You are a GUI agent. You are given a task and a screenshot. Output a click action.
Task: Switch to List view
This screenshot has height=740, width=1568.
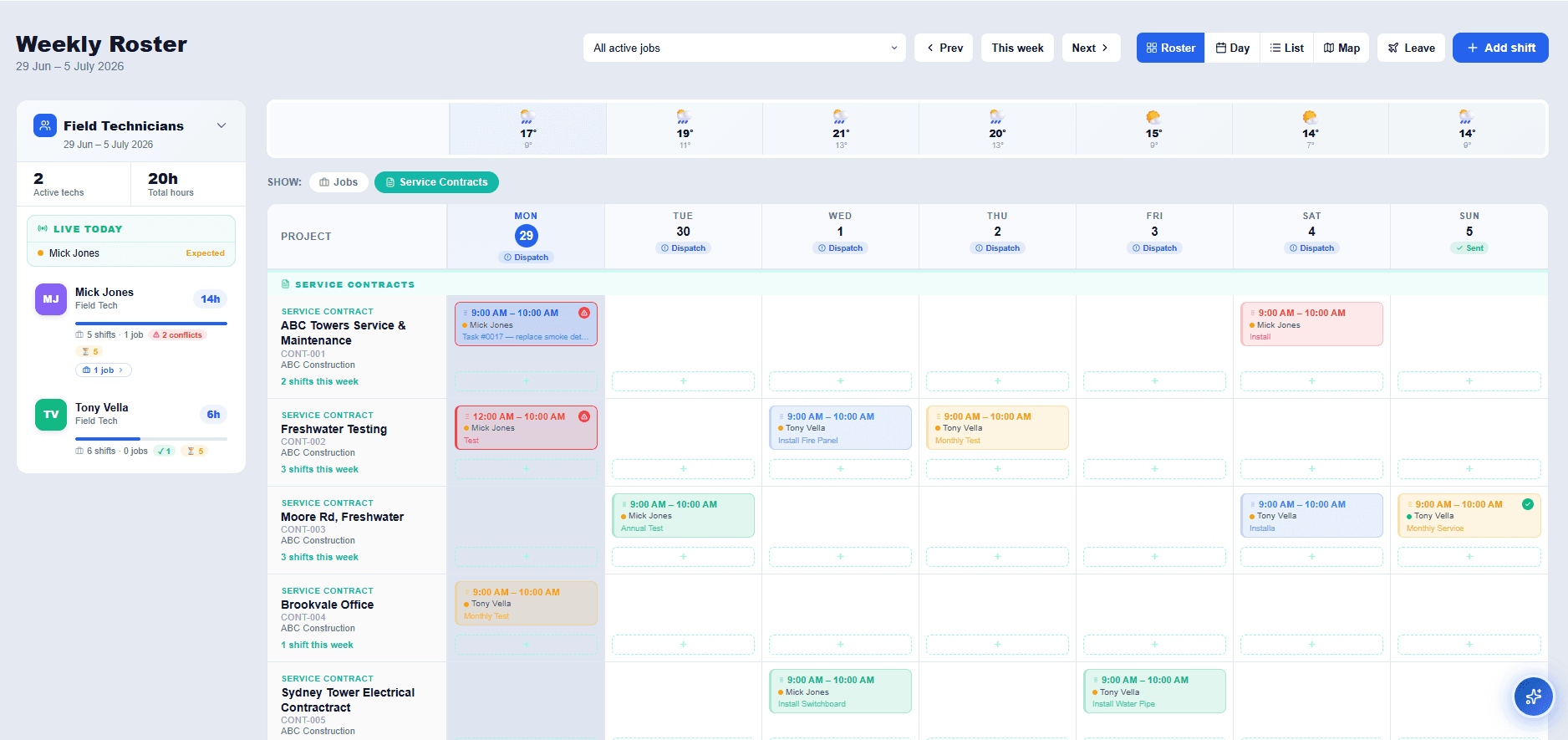click(x=1287, y=48)
